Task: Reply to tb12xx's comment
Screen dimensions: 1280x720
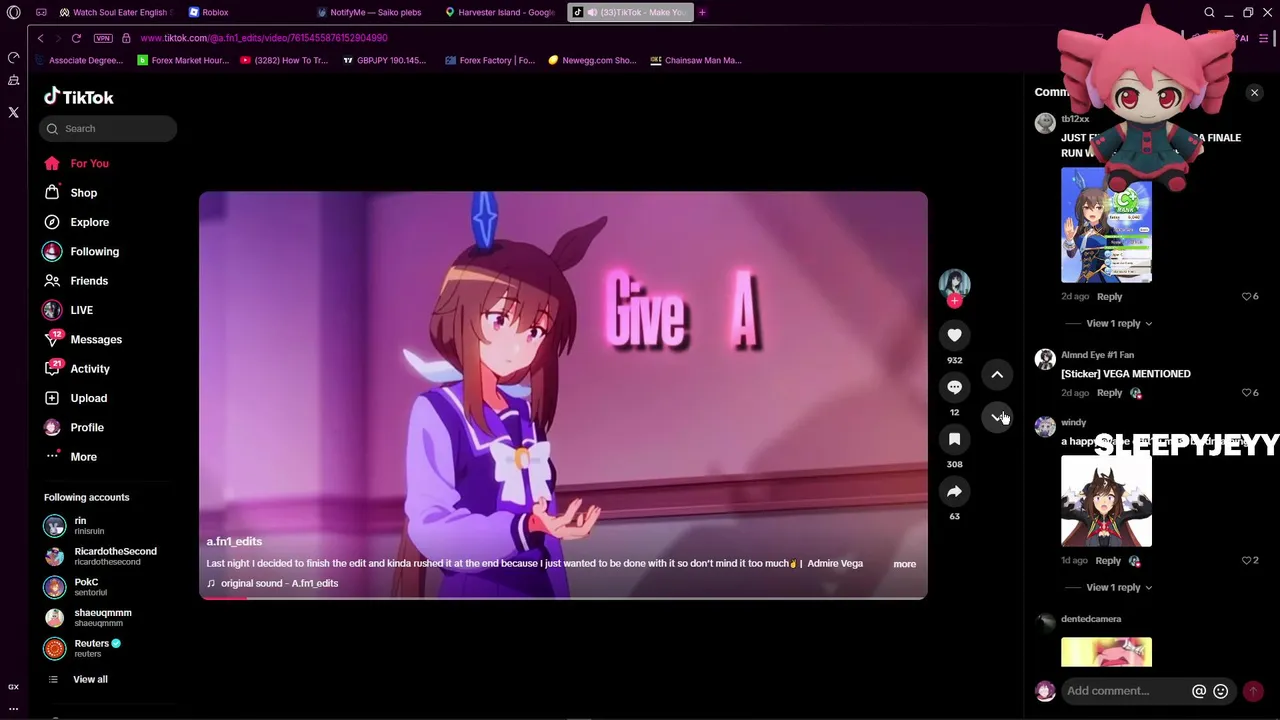Action: point(1109,297)
